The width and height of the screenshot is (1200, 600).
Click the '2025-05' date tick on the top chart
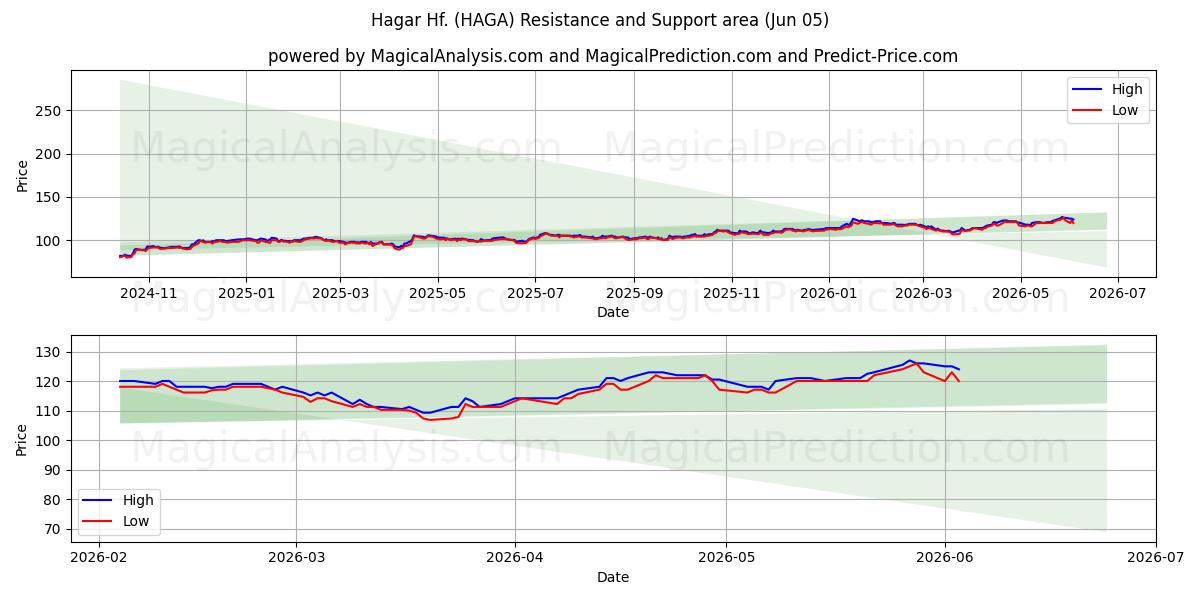437,294
